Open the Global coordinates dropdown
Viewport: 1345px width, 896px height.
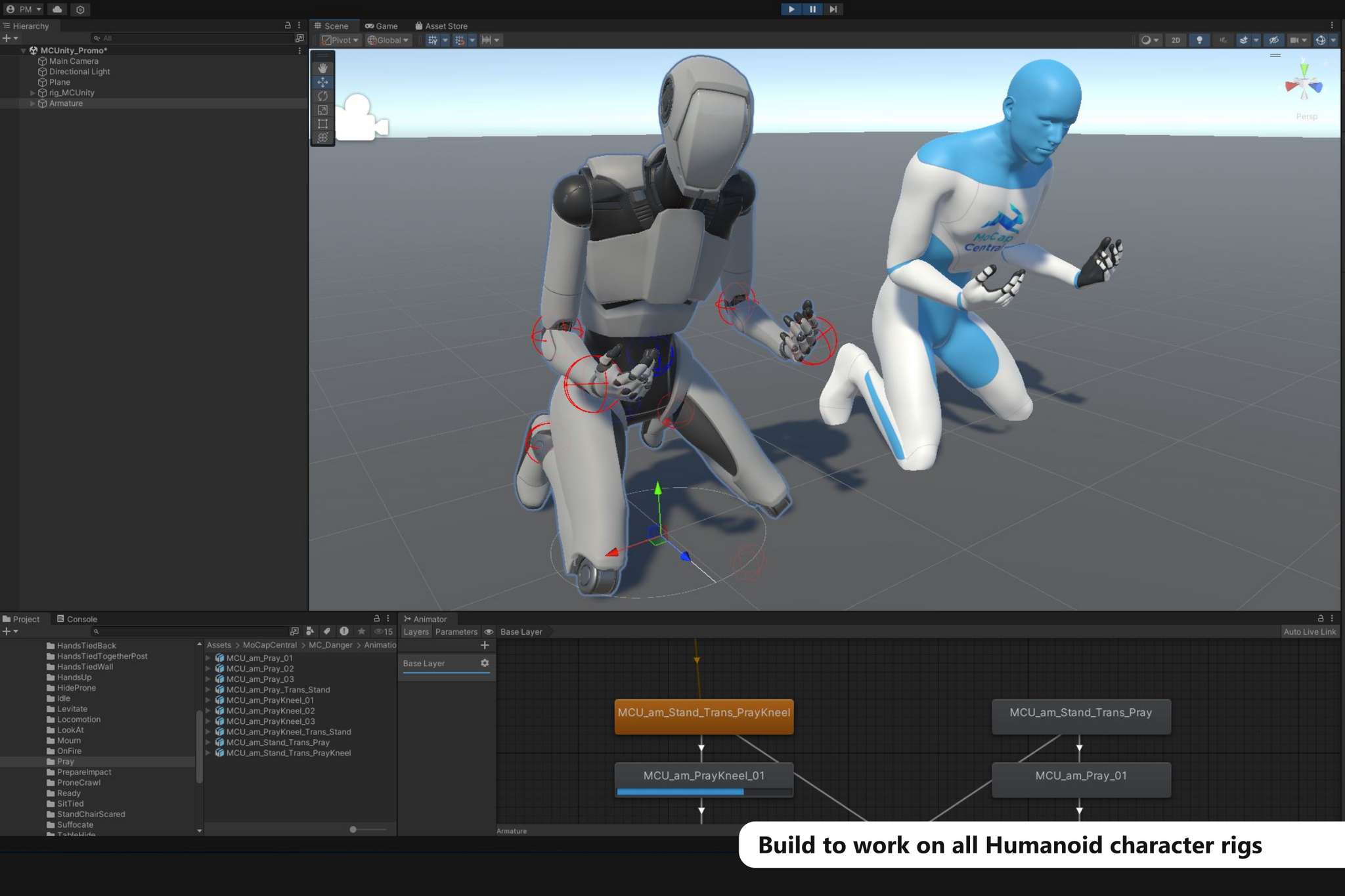point(387,40)
